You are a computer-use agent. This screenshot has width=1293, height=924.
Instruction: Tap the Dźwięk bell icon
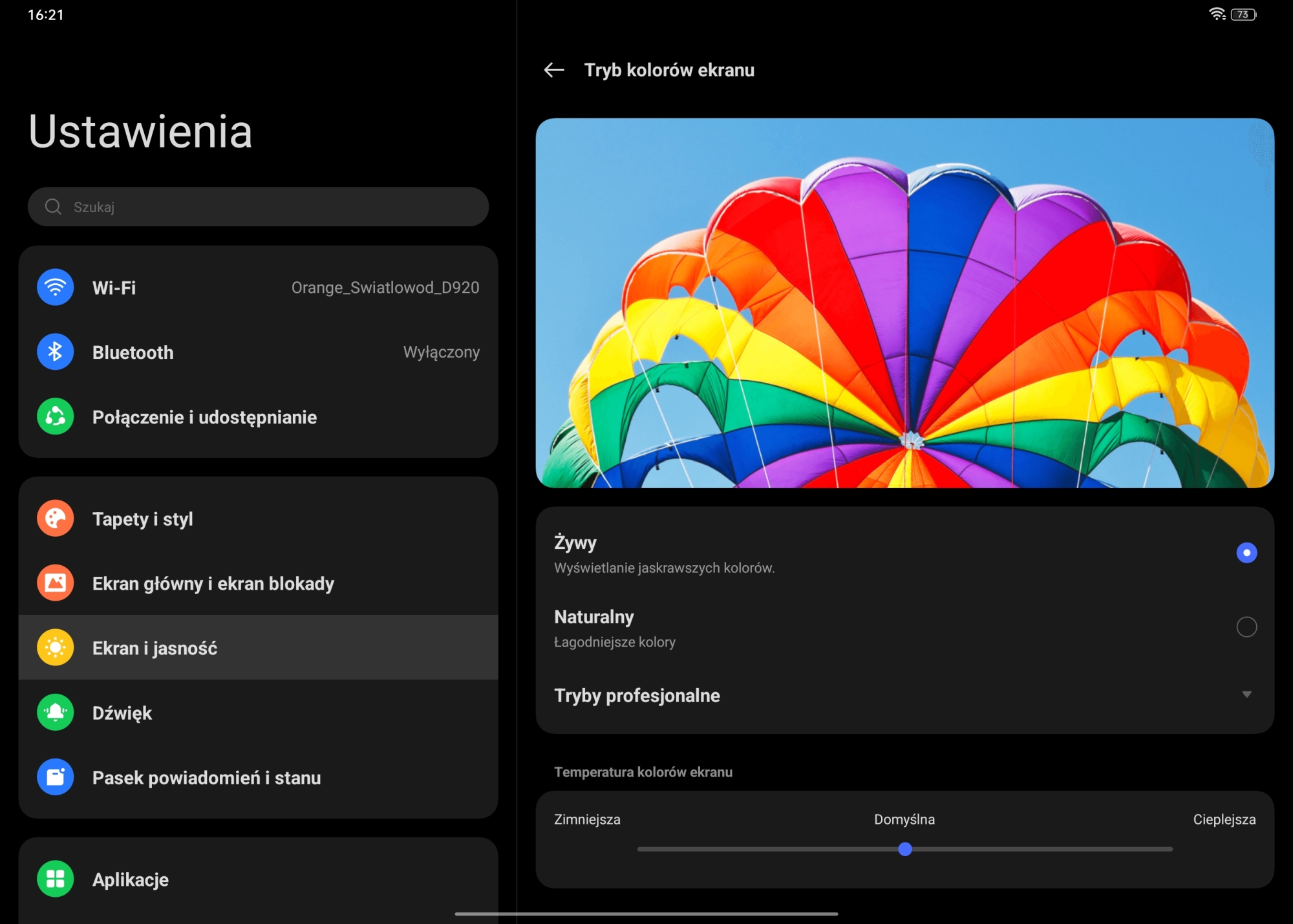click(x=56, y=713)
